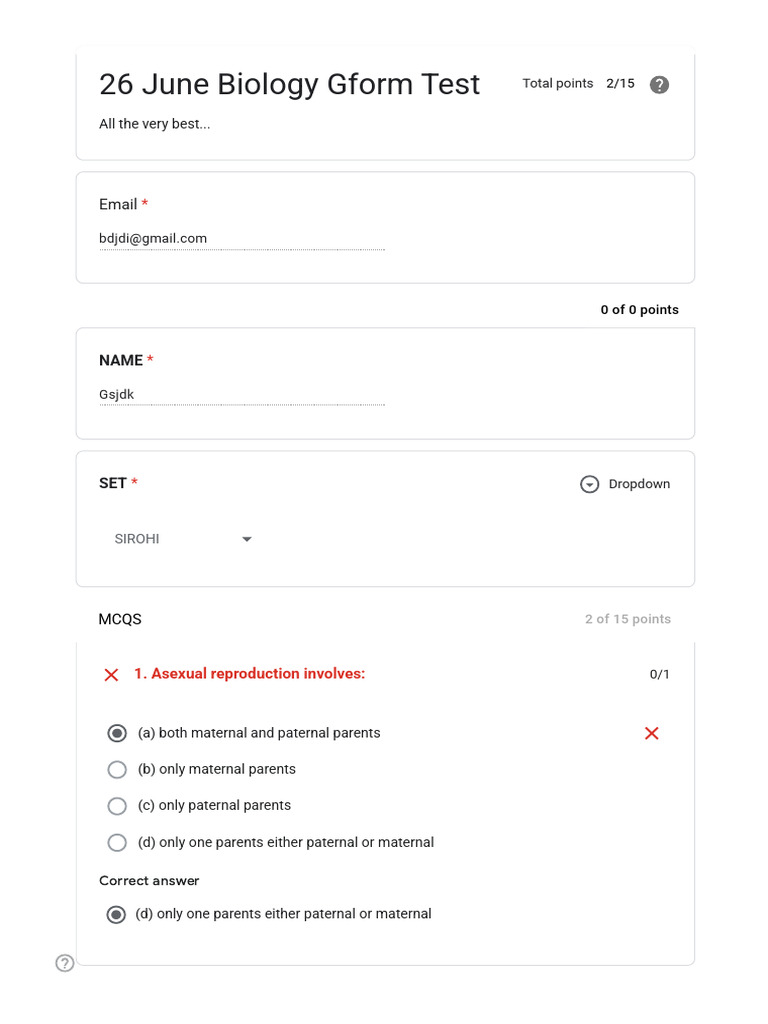Screen dimensions: 768x1024
Task: Click the Email field with bdjdi@gmail.com
Action: [x=242, y=239]
